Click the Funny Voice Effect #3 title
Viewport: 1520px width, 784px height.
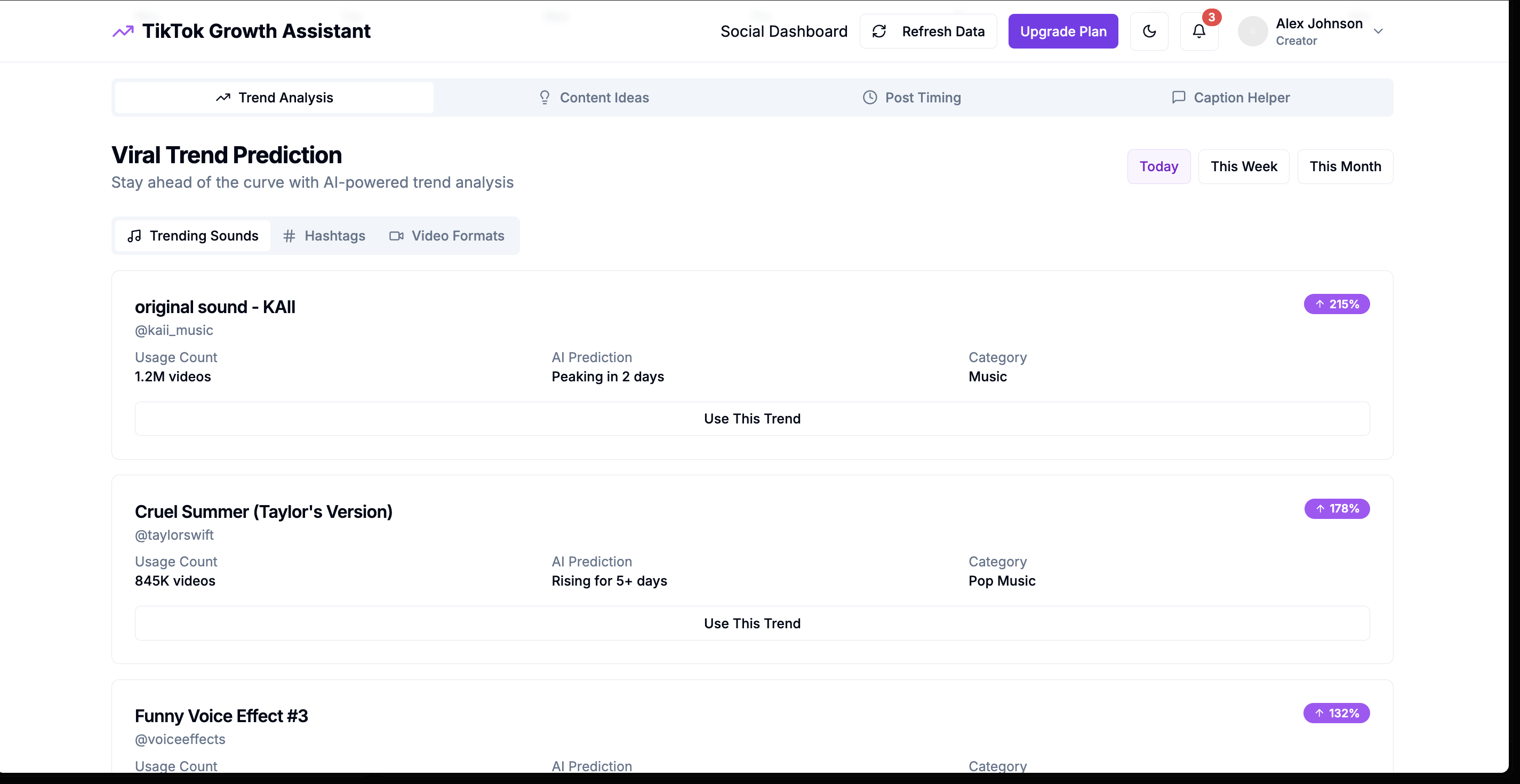click(x=221, y=716)
